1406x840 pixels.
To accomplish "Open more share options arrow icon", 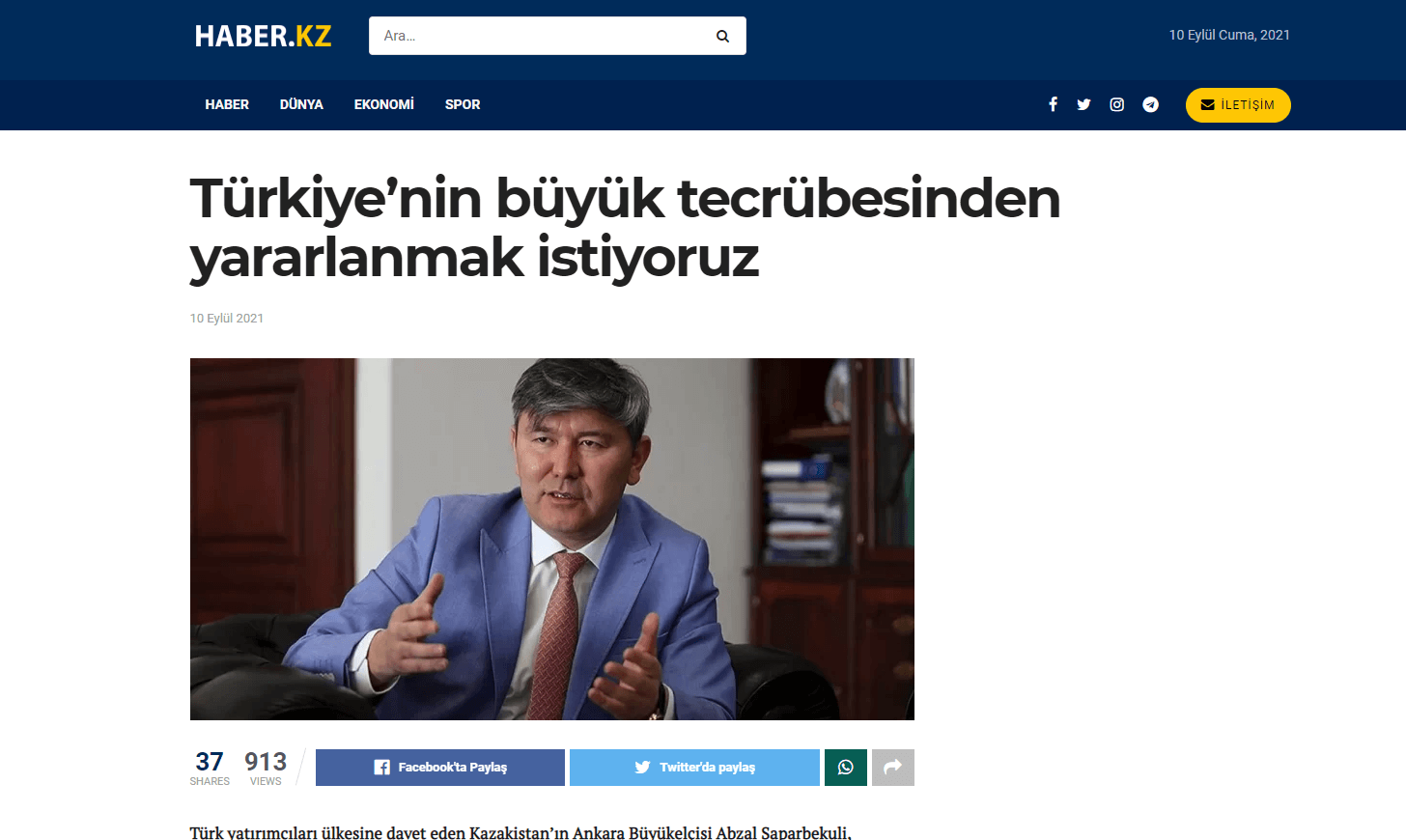I will (x=893, y=768).
